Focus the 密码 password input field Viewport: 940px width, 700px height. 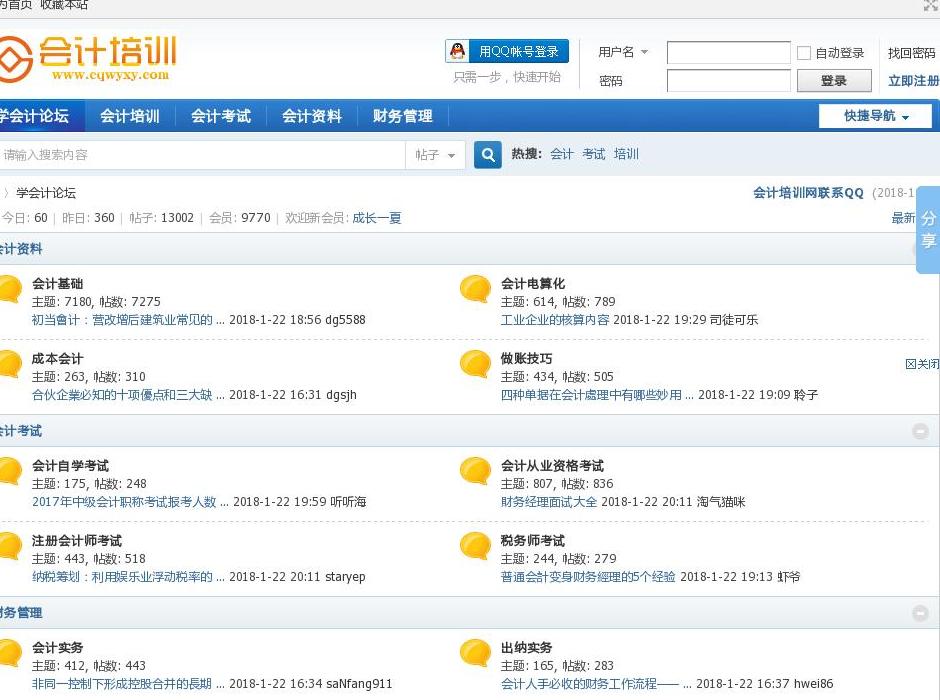pyautogui.click(x=728, y=80)
